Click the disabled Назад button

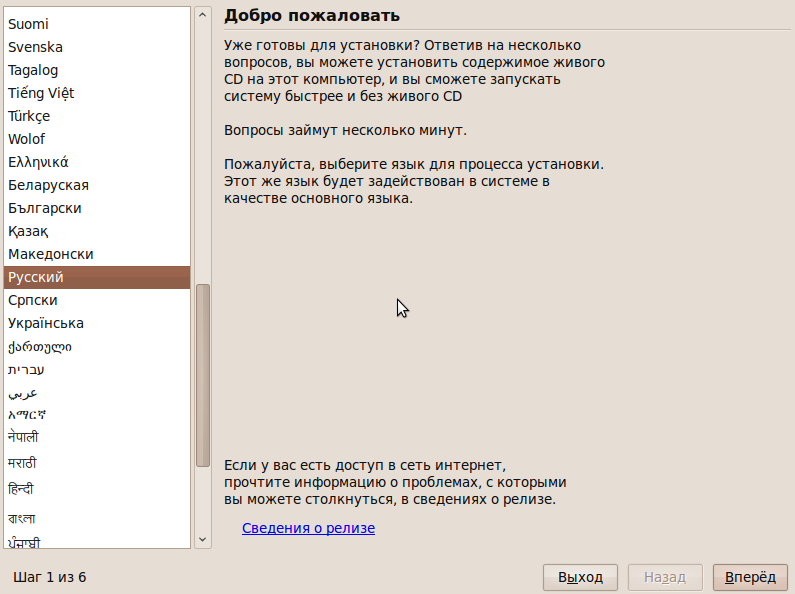[665, 577]
